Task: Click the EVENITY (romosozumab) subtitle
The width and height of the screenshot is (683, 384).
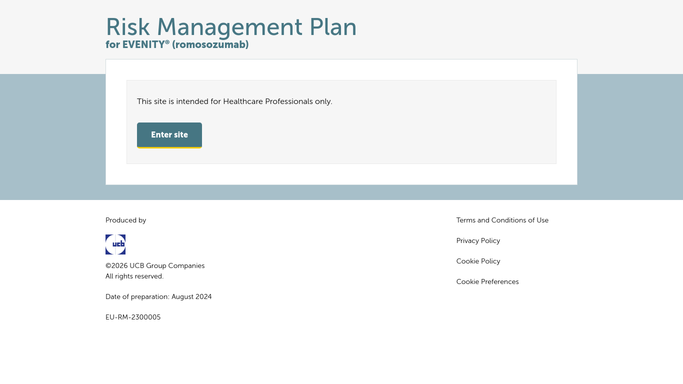Action: (177, 44)
